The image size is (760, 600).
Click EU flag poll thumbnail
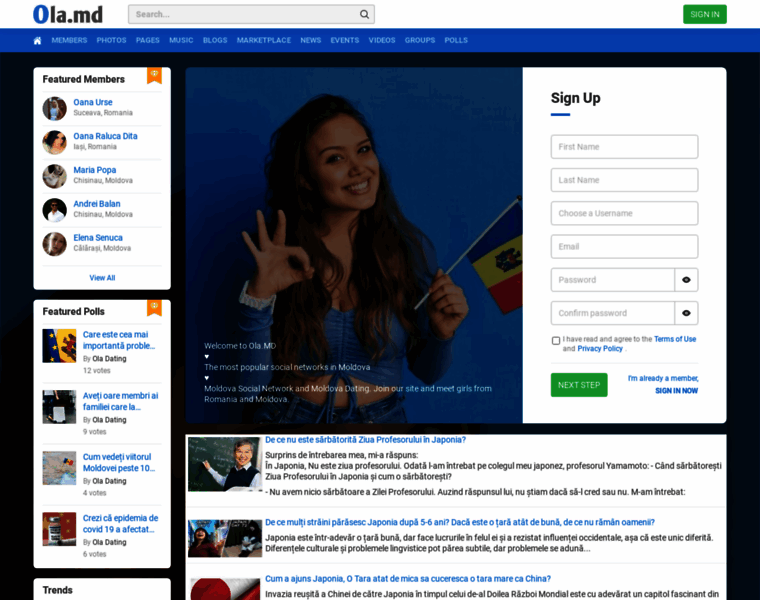(x=59, y=346)
